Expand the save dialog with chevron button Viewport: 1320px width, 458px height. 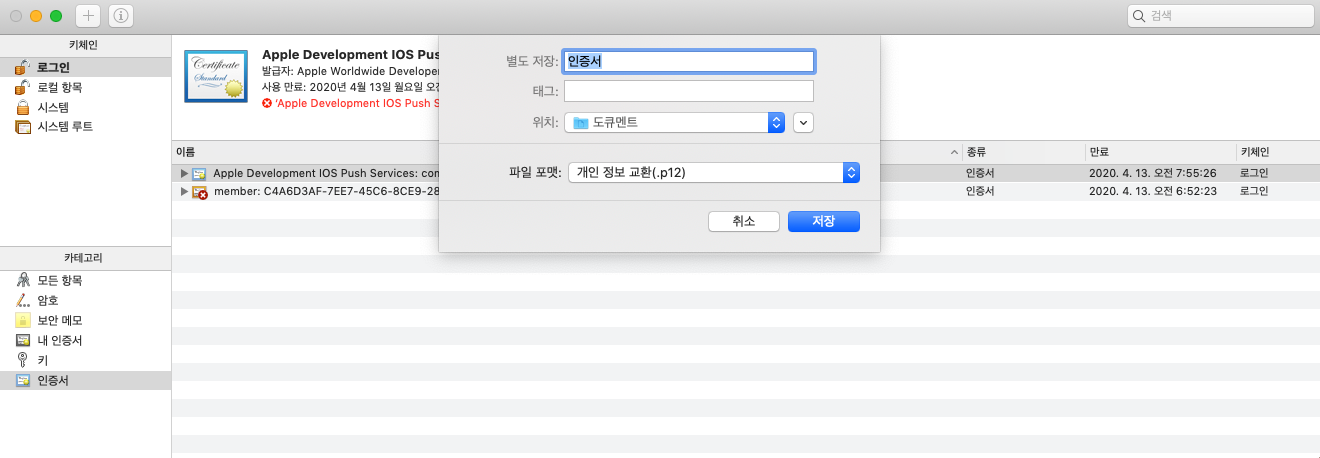coord(804,122)
